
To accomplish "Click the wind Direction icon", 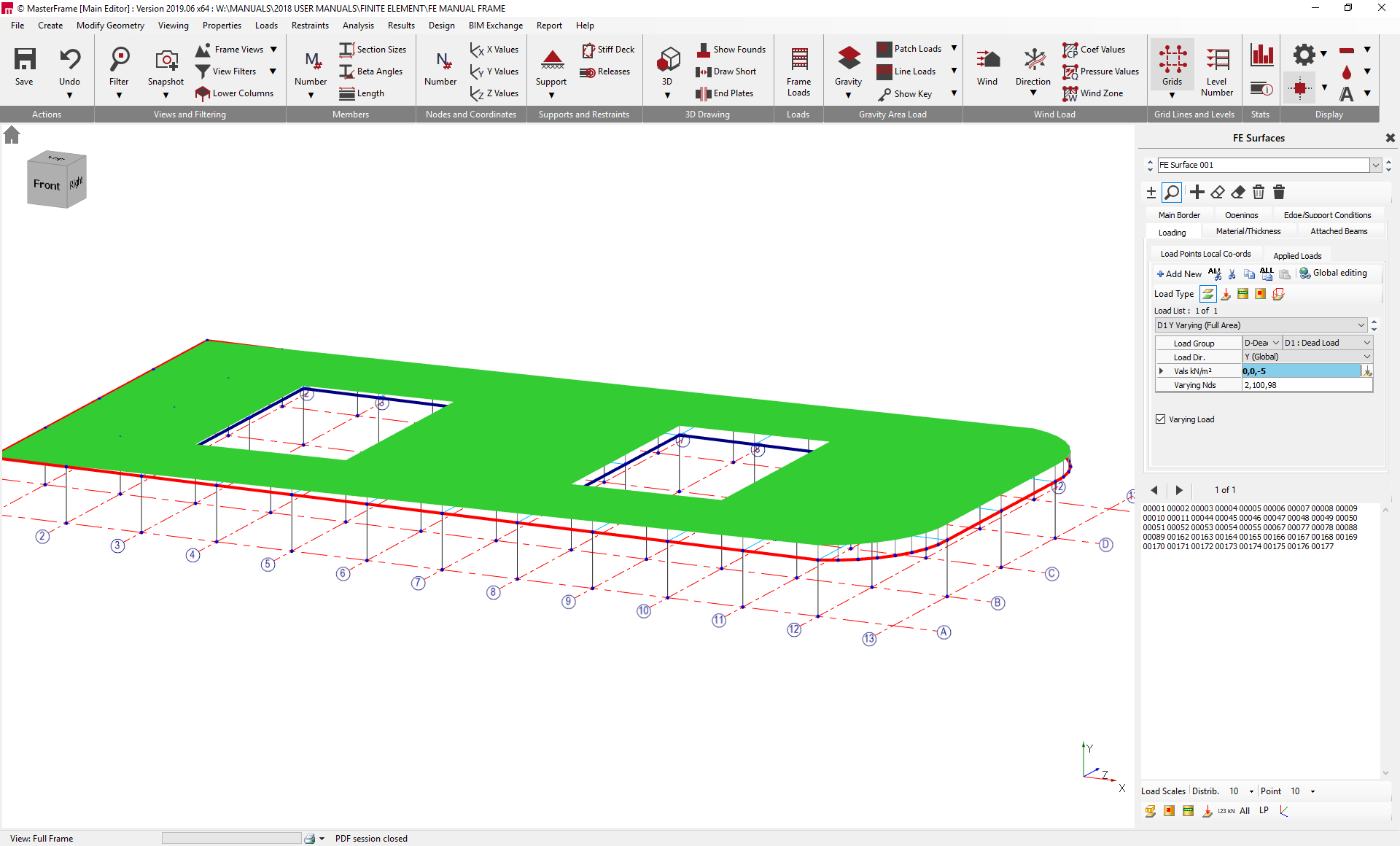I will point(1034,59).
